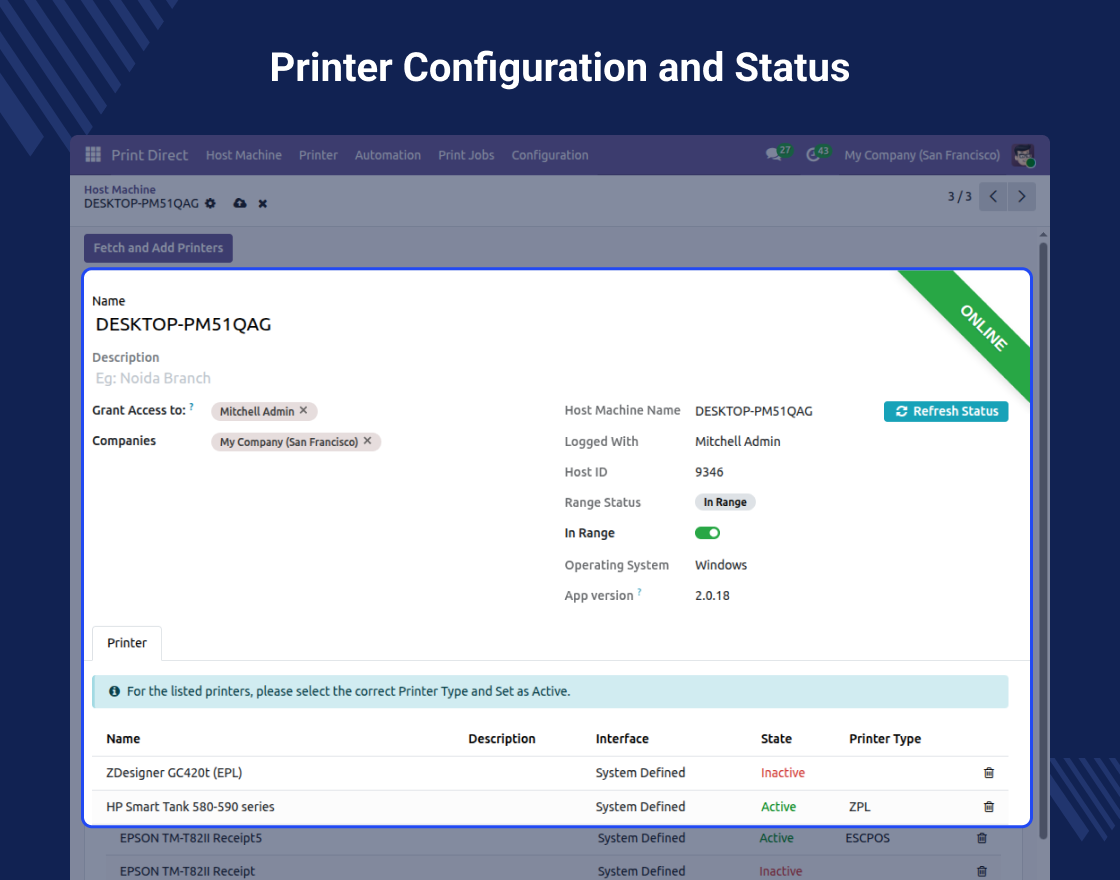Viewport: 1120px width, 880px height.
Task: Remove the My Company (San Francisco) tag
Action: click(367, 441)
